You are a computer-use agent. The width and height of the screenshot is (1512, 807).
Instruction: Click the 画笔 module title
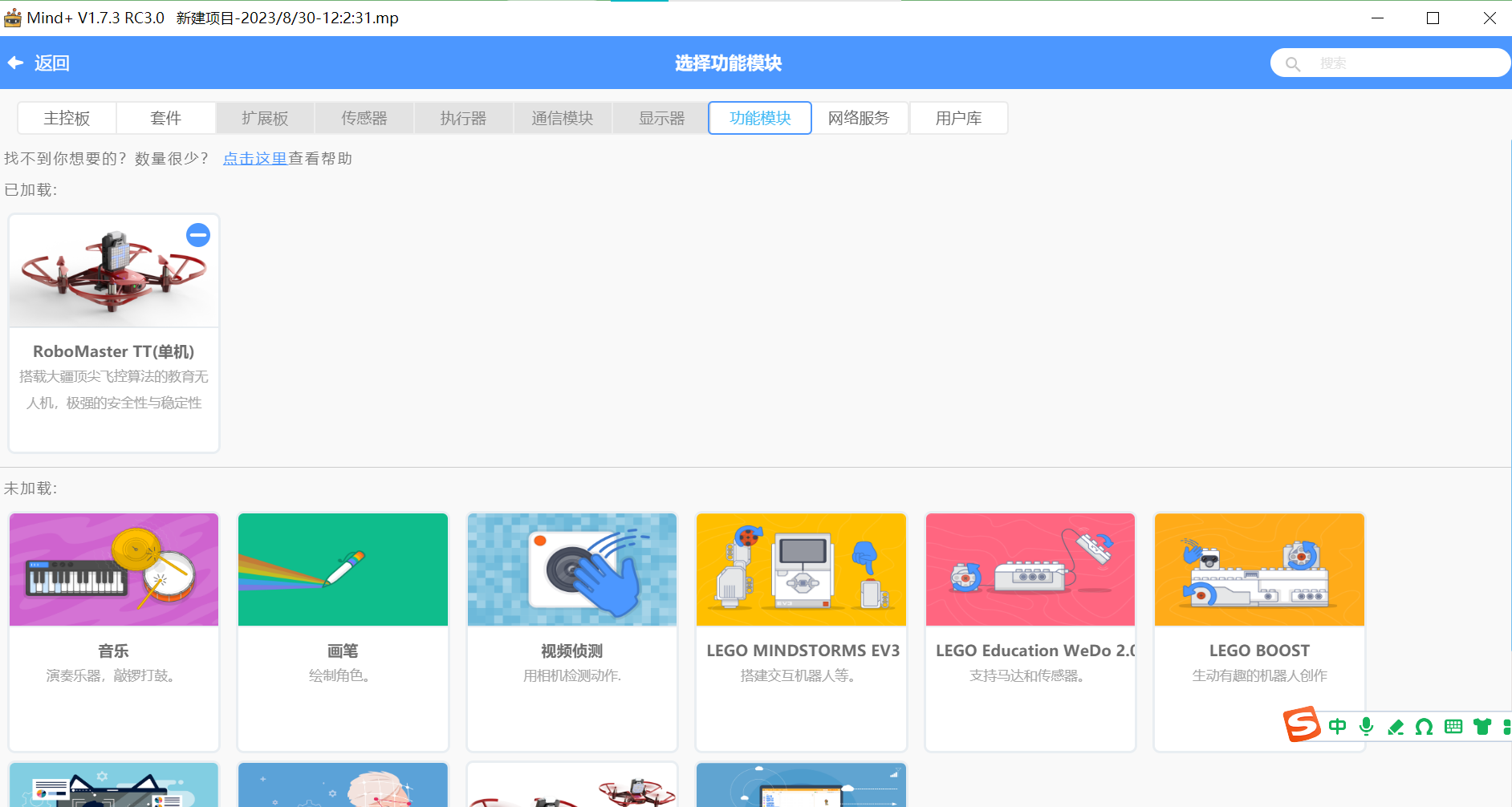click(x=343, y=651)
